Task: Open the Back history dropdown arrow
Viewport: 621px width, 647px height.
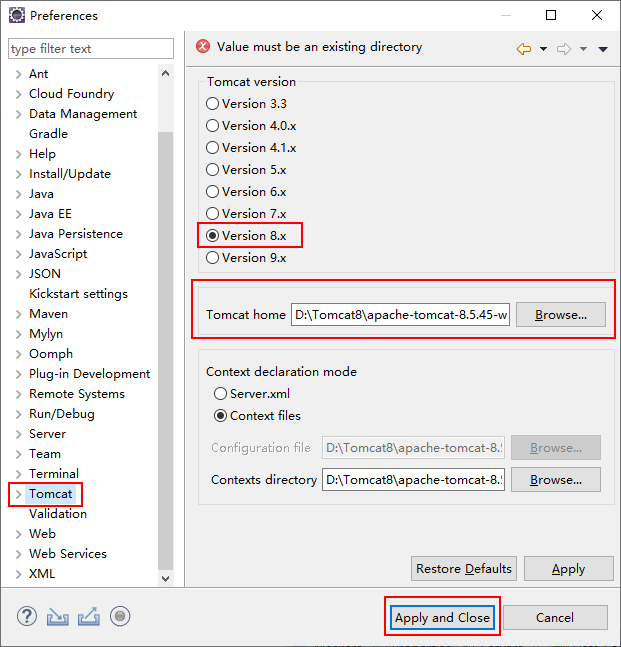Action: click(x=543, y=49)
